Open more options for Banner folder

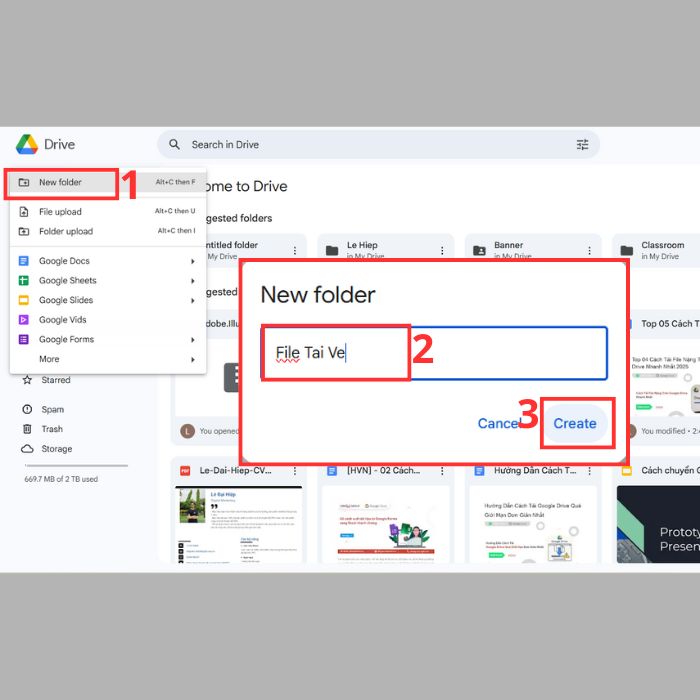[x=589, y=250]
